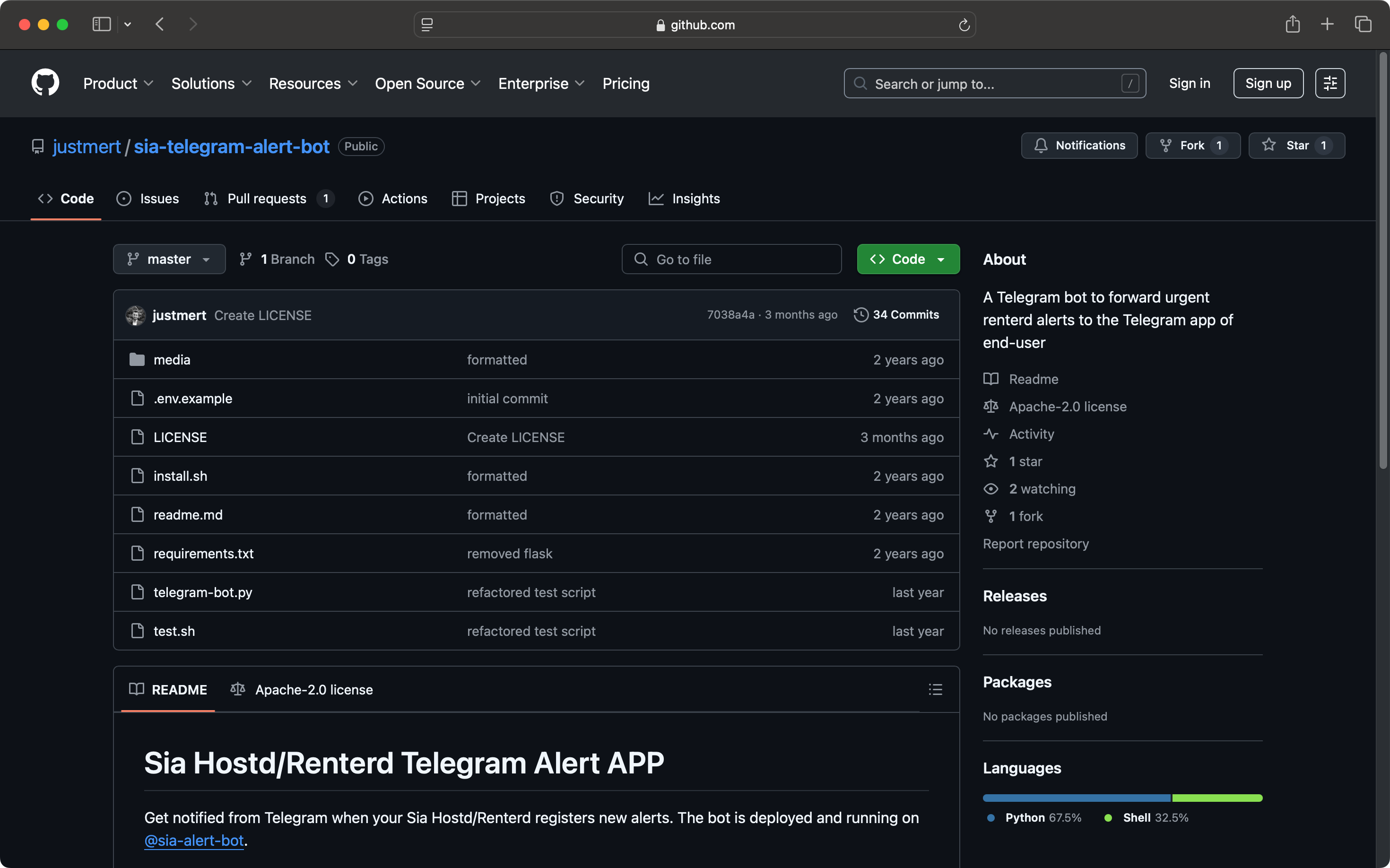The image size is (1390, 868).
Task: Click the outline icon in README header
Action: (935, 689)
